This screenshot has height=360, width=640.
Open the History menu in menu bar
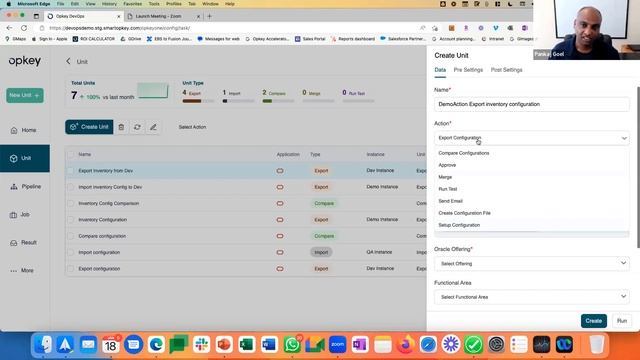(x=109, y=4)
